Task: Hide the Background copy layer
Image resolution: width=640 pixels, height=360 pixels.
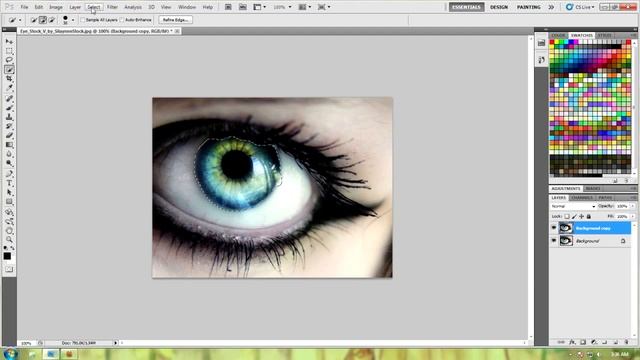Action: point(554,228)
